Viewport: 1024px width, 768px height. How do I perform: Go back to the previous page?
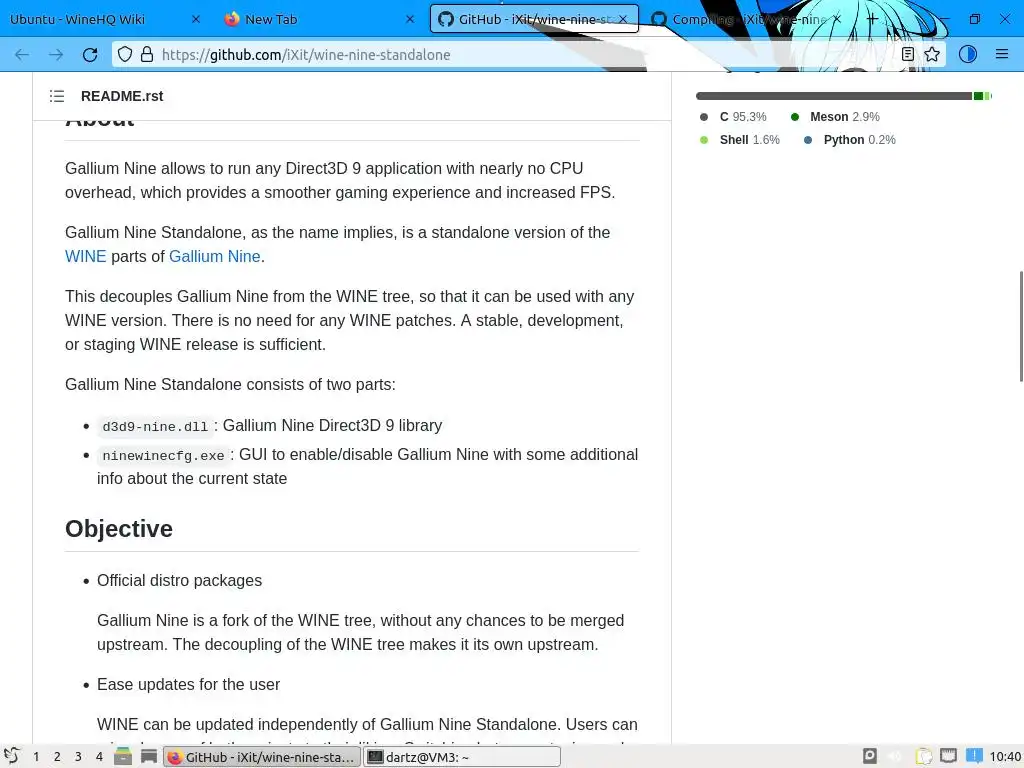[x=22, y=55]
